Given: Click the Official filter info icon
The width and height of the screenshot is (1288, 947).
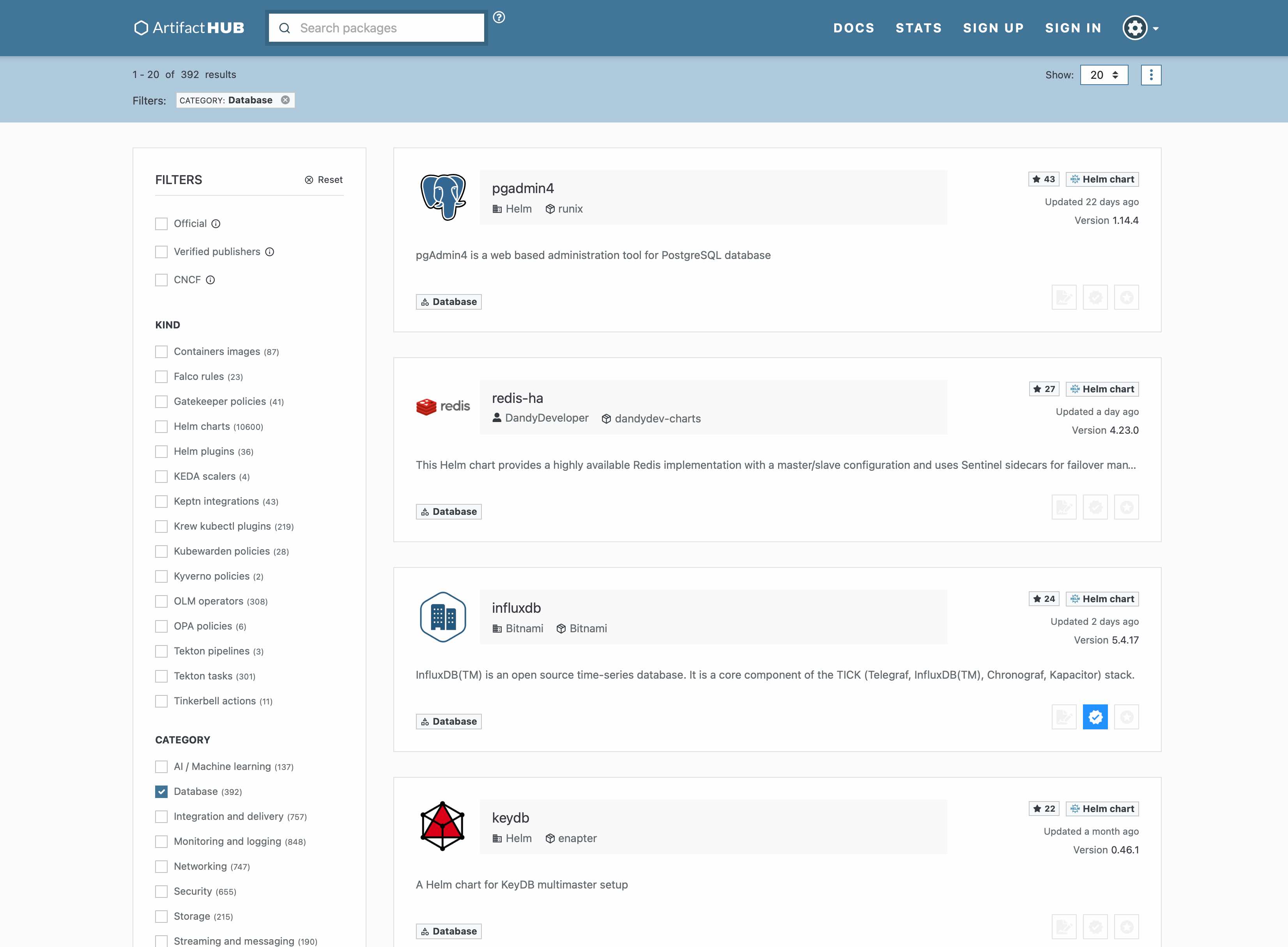Looking at the screenshot, I should pyautogui.click(x=216, y=223).
